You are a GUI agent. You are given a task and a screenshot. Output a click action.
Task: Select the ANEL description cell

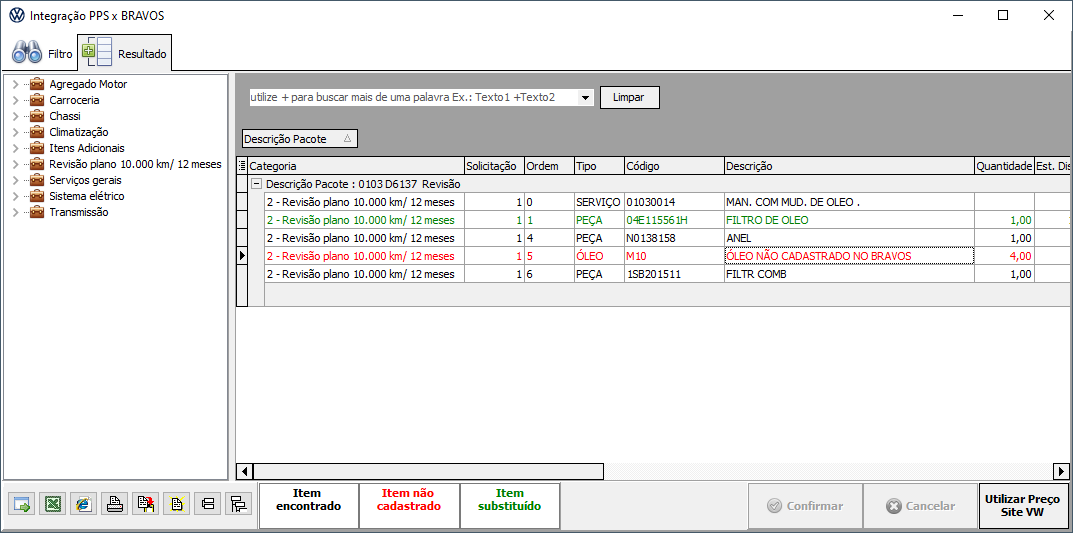coord(849,237)
